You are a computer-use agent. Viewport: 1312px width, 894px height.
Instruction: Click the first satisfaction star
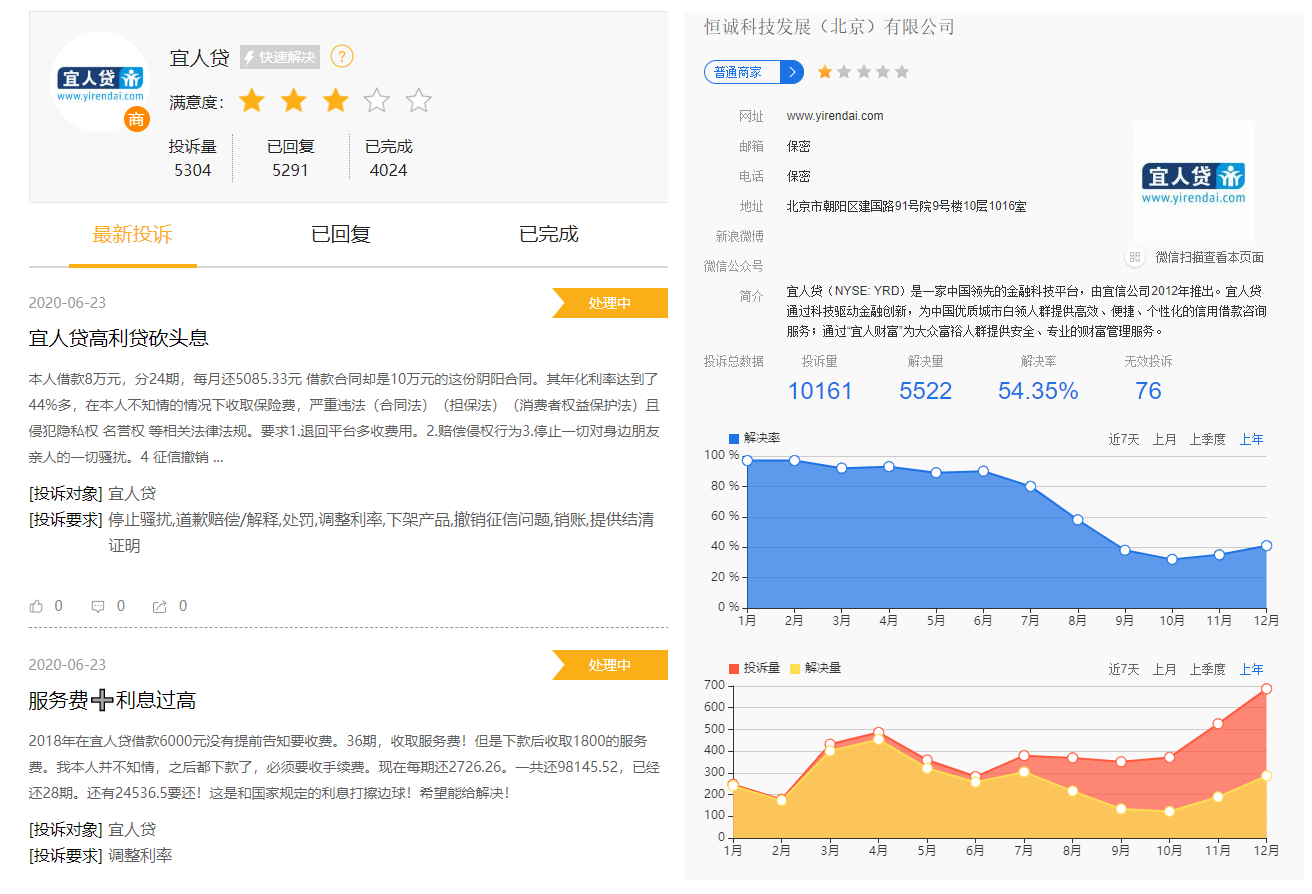[252, 101]
